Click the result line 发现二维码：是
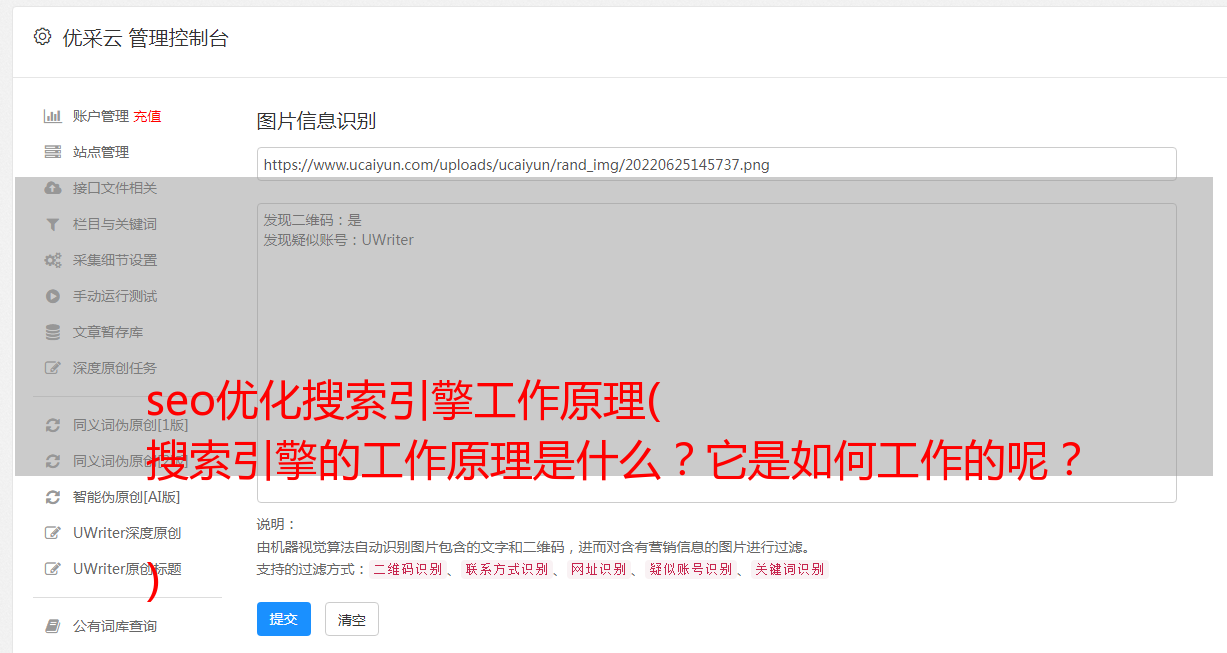This screenshot has height=653, width=1227. 312,220
